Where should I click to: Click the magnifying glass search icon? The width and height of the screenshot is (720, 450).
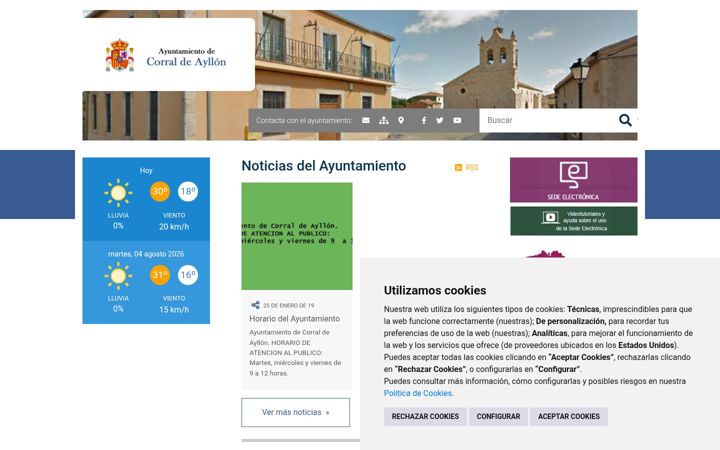[625, 120]
